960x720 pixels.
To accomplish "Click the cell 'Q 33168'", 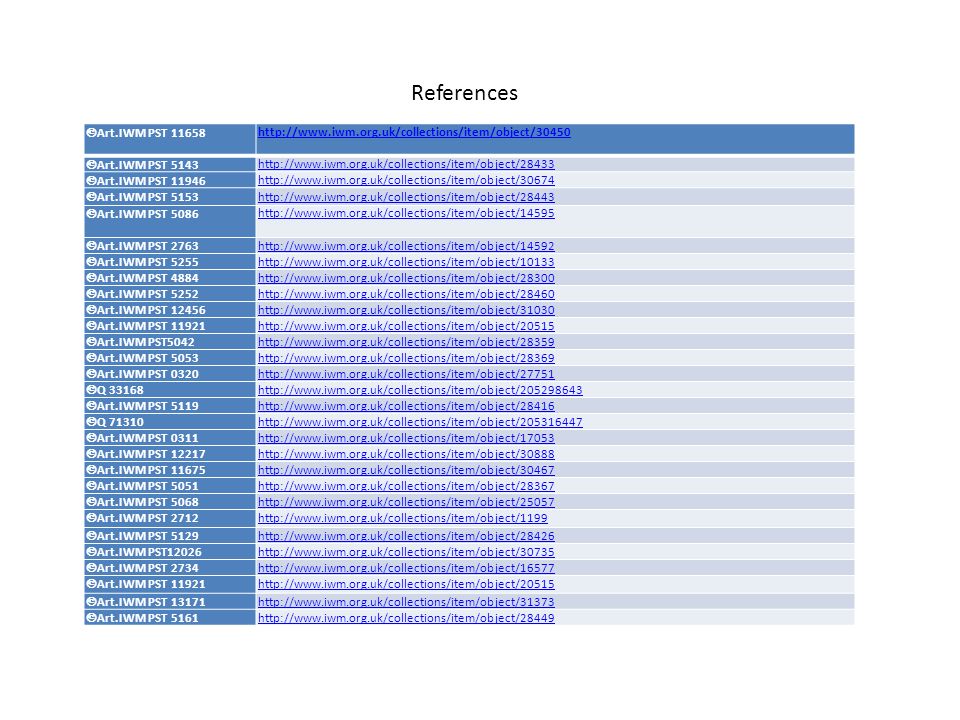I will tap(170, 390).
